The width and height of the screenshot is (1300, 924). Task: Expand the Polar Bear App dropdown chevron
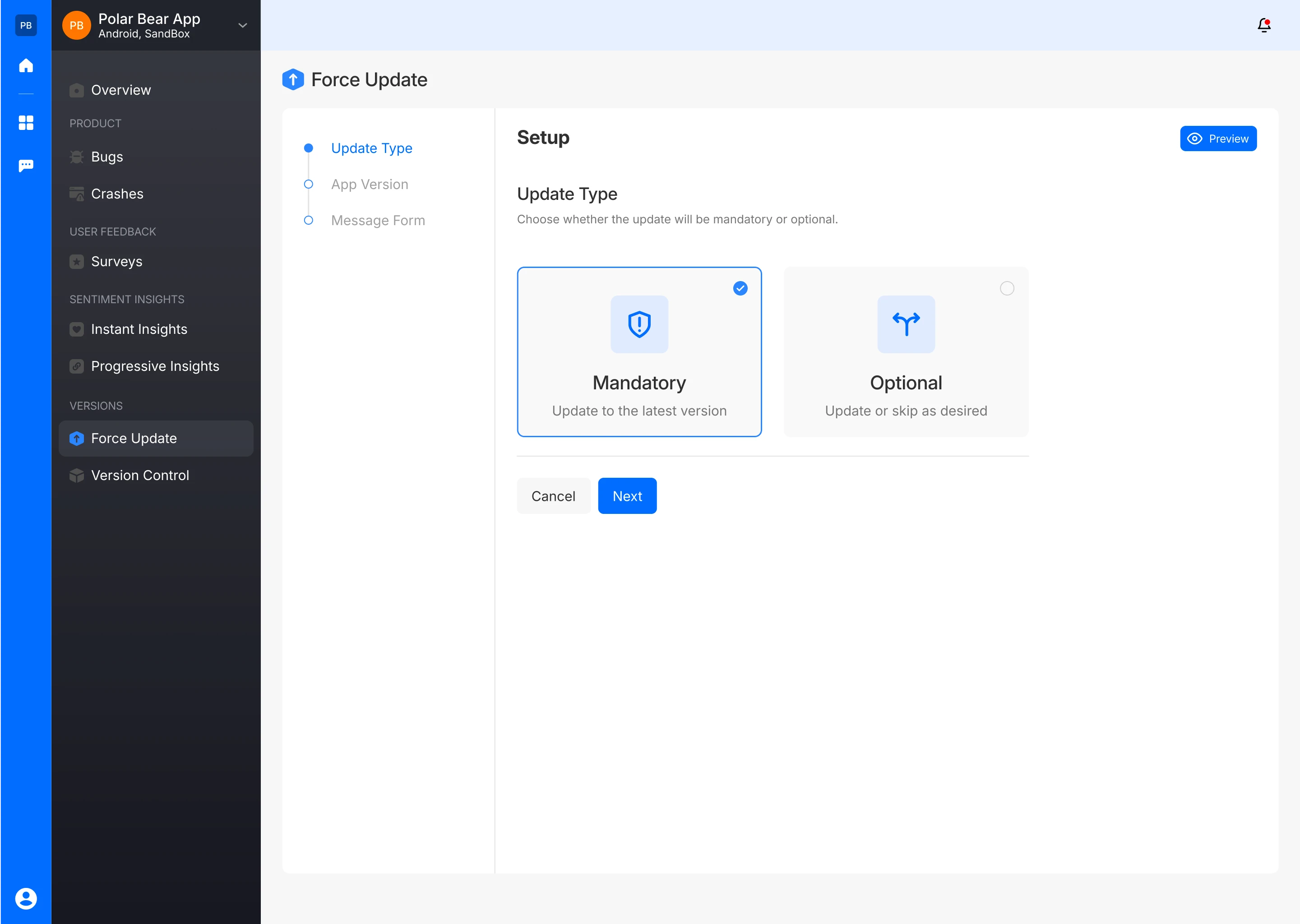242,26
